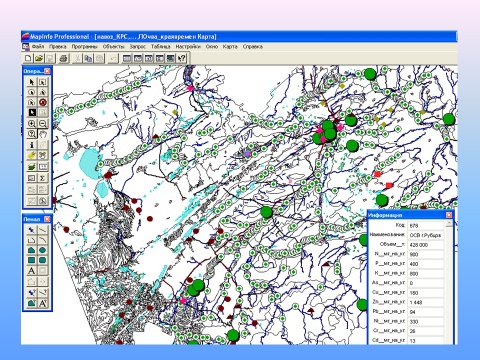Click the Print toolbar icon
Image resolution: width=480 pixels, height=360 pixels.
pos(63,58)
